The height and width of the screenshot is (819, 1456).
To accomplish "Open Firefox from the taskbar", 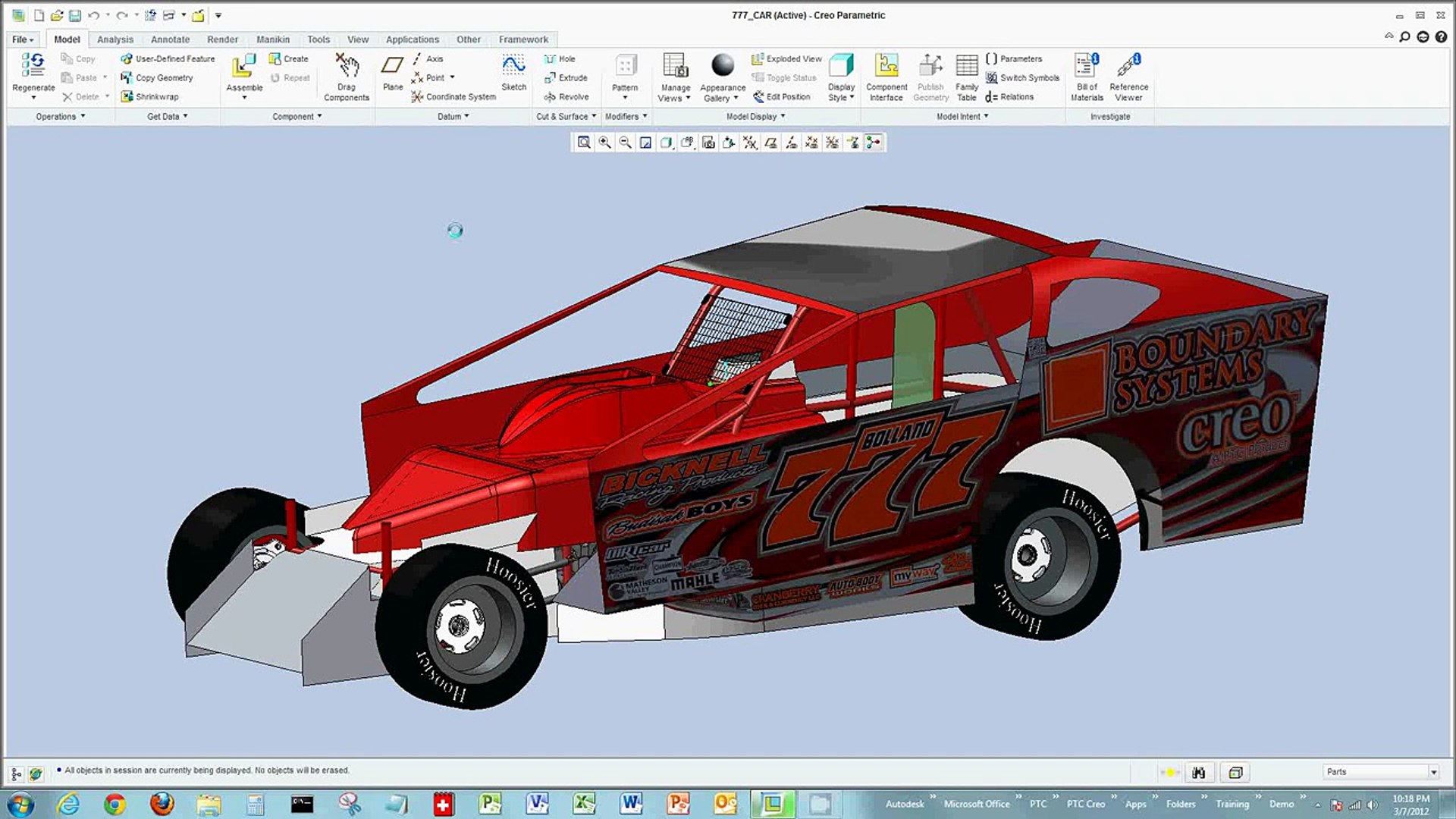I will pos(162,803).
